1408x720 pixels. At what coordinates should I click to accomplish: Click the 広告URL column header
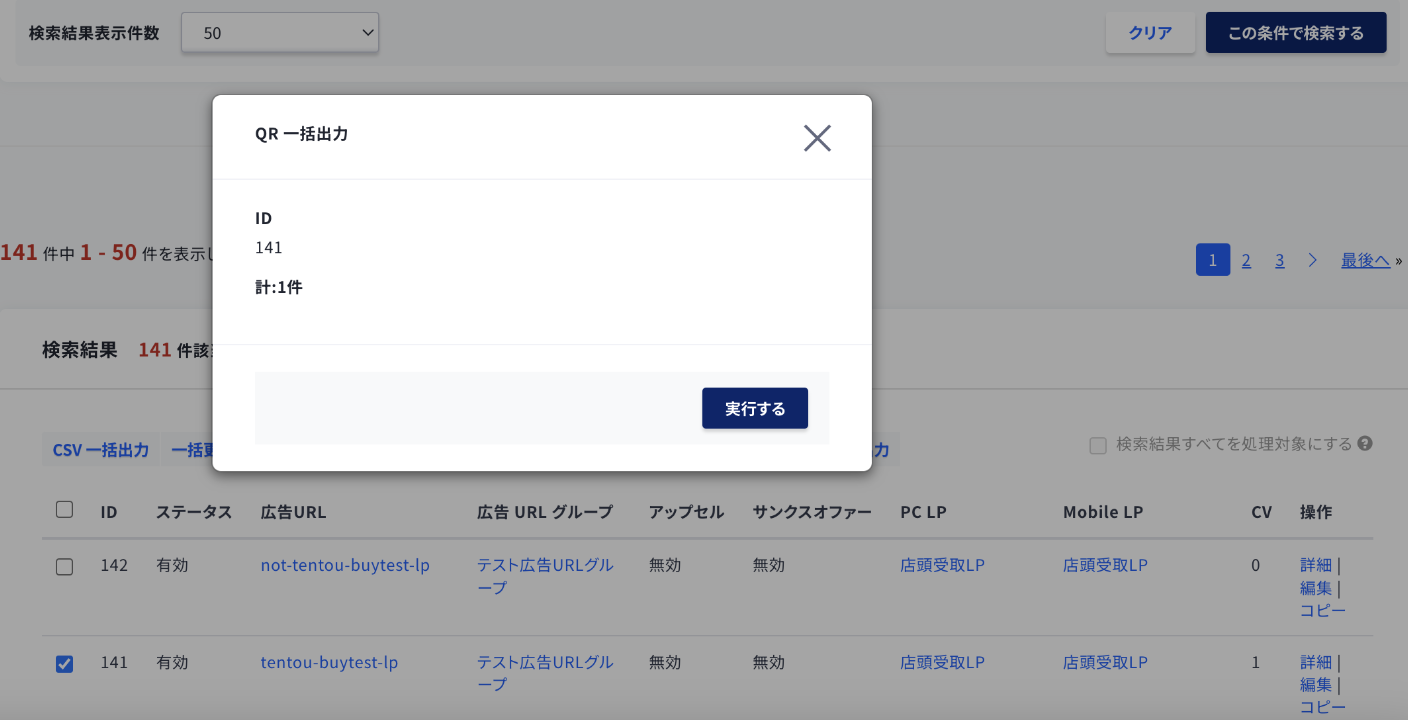coord(293,512)
